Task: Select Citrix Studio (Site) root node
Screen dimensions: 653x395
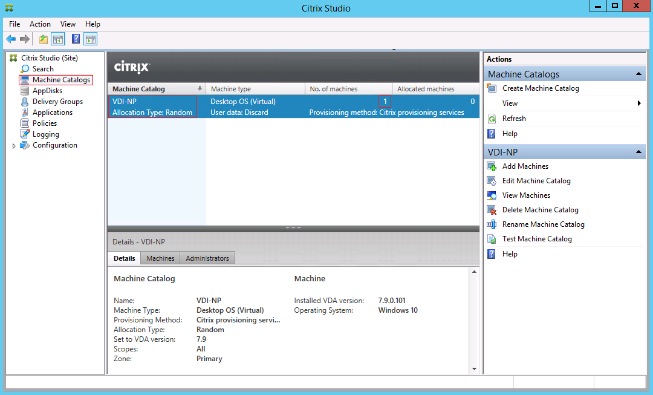Action: tap(50, 58)
